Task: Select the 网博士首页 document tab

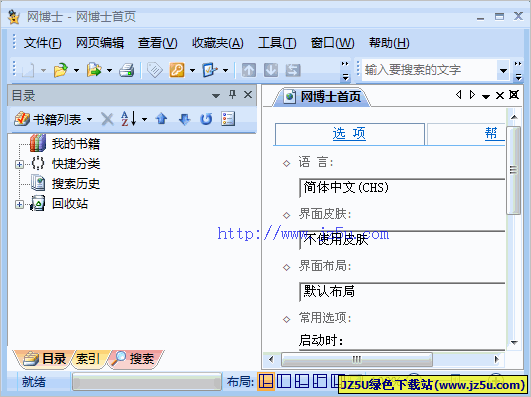Action: (x=322, y=97)
